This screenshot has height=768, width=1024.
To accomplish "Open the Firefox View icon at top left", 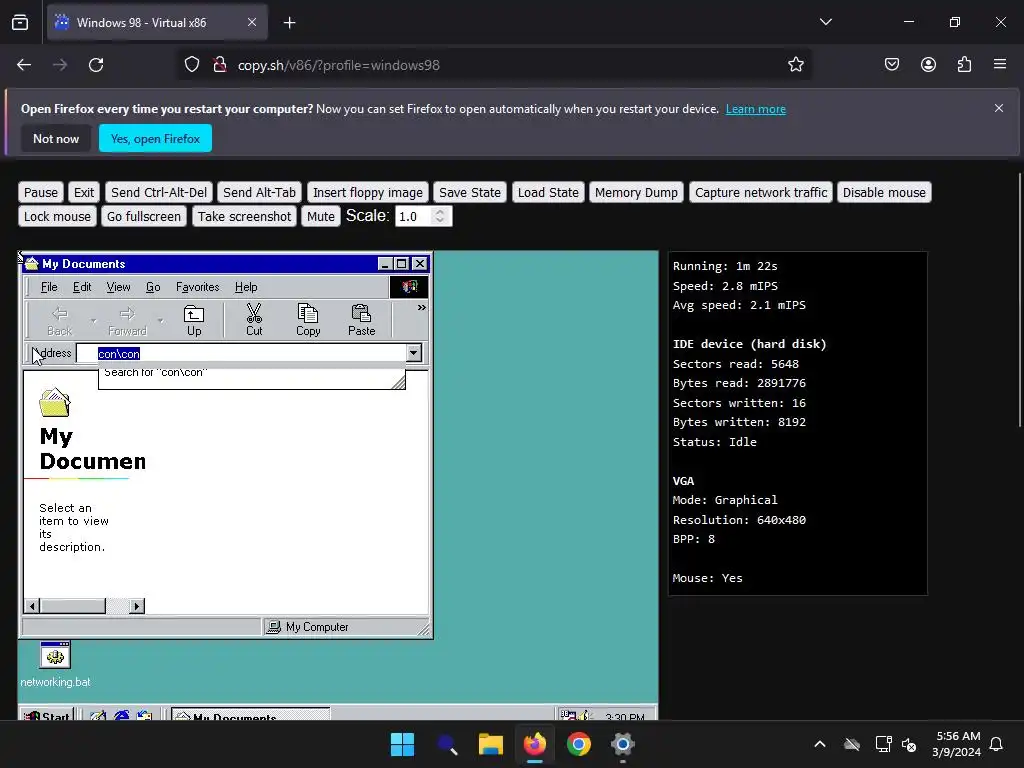I will (x=20, y=23).
